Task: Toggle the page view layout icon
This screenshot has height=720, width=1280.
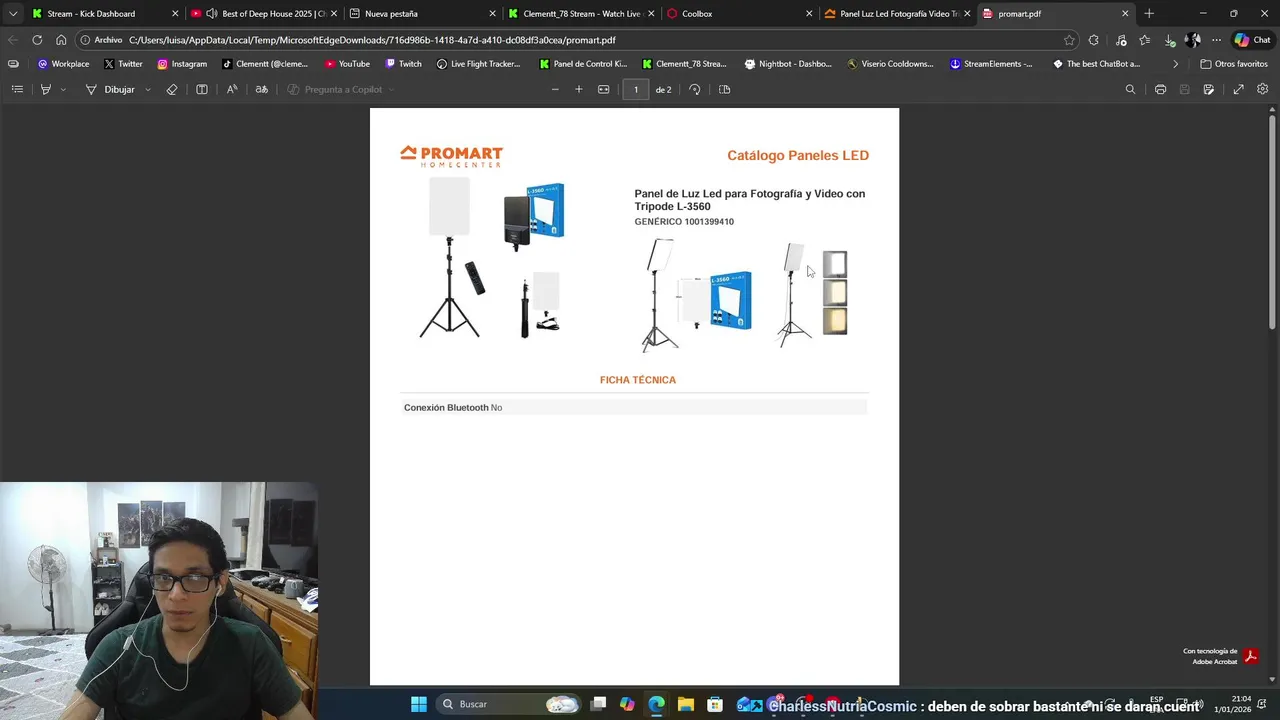Action: coord(202,89)
